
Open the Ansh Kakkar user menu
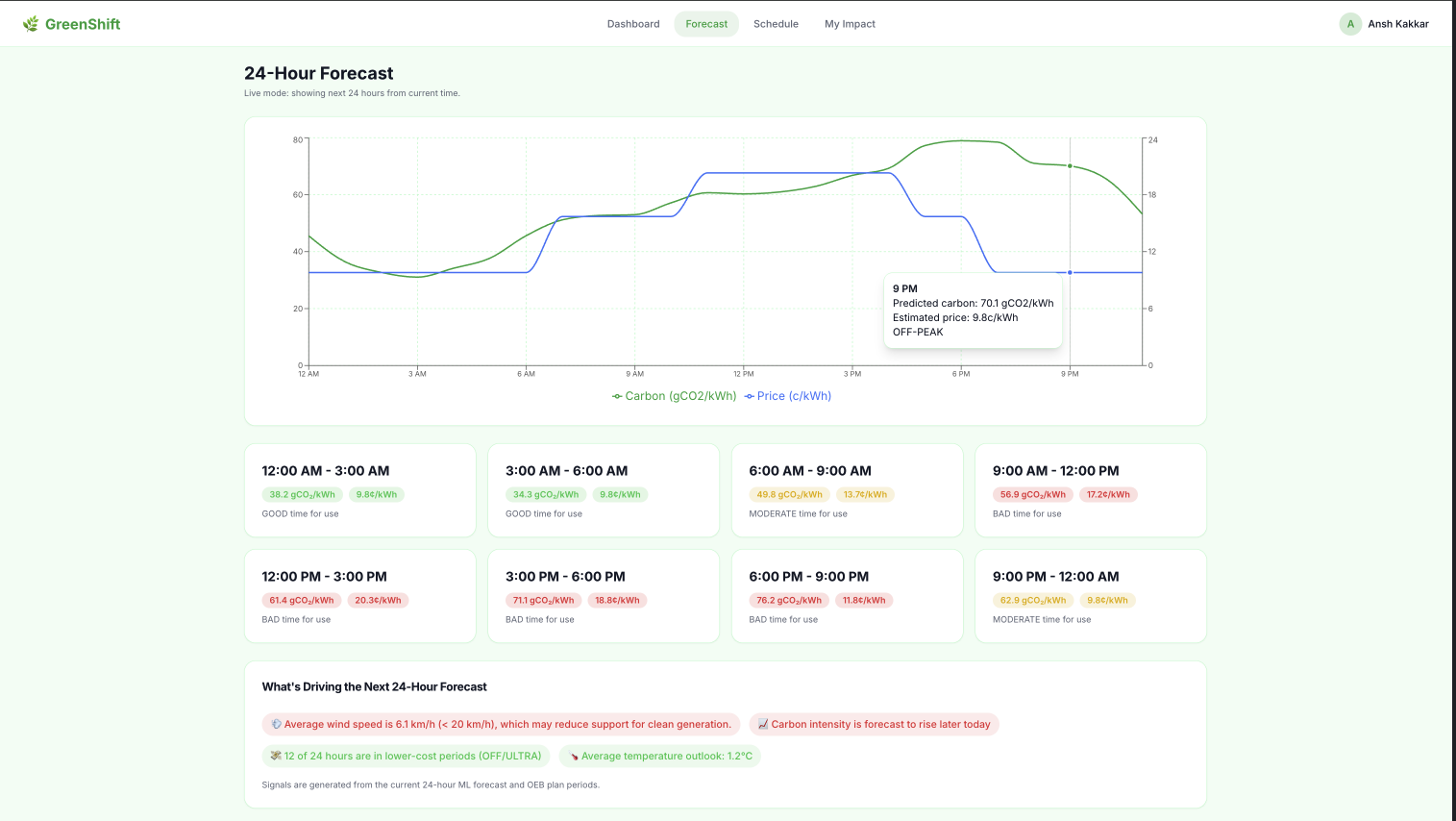(x=1385, y=24)
